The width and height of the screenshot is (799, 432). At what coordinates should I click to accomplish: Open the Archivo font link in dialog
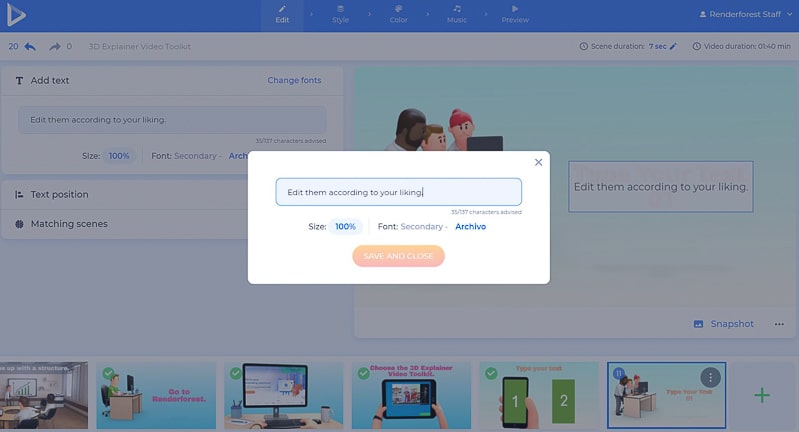click(x=470, y=227)
